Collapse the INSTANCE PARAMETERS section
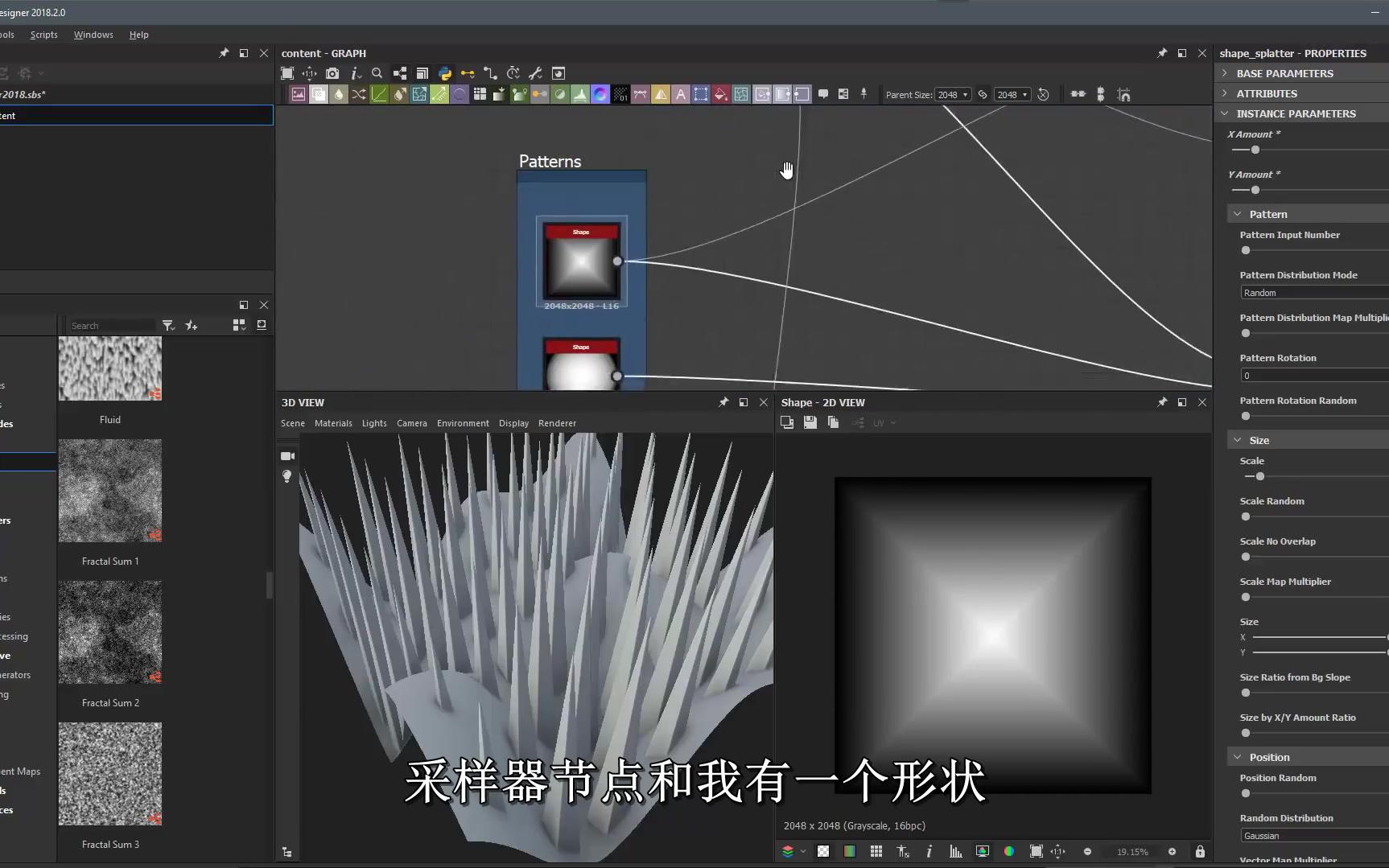Viewport: 1389px width, 868px height. [1225, 113]
